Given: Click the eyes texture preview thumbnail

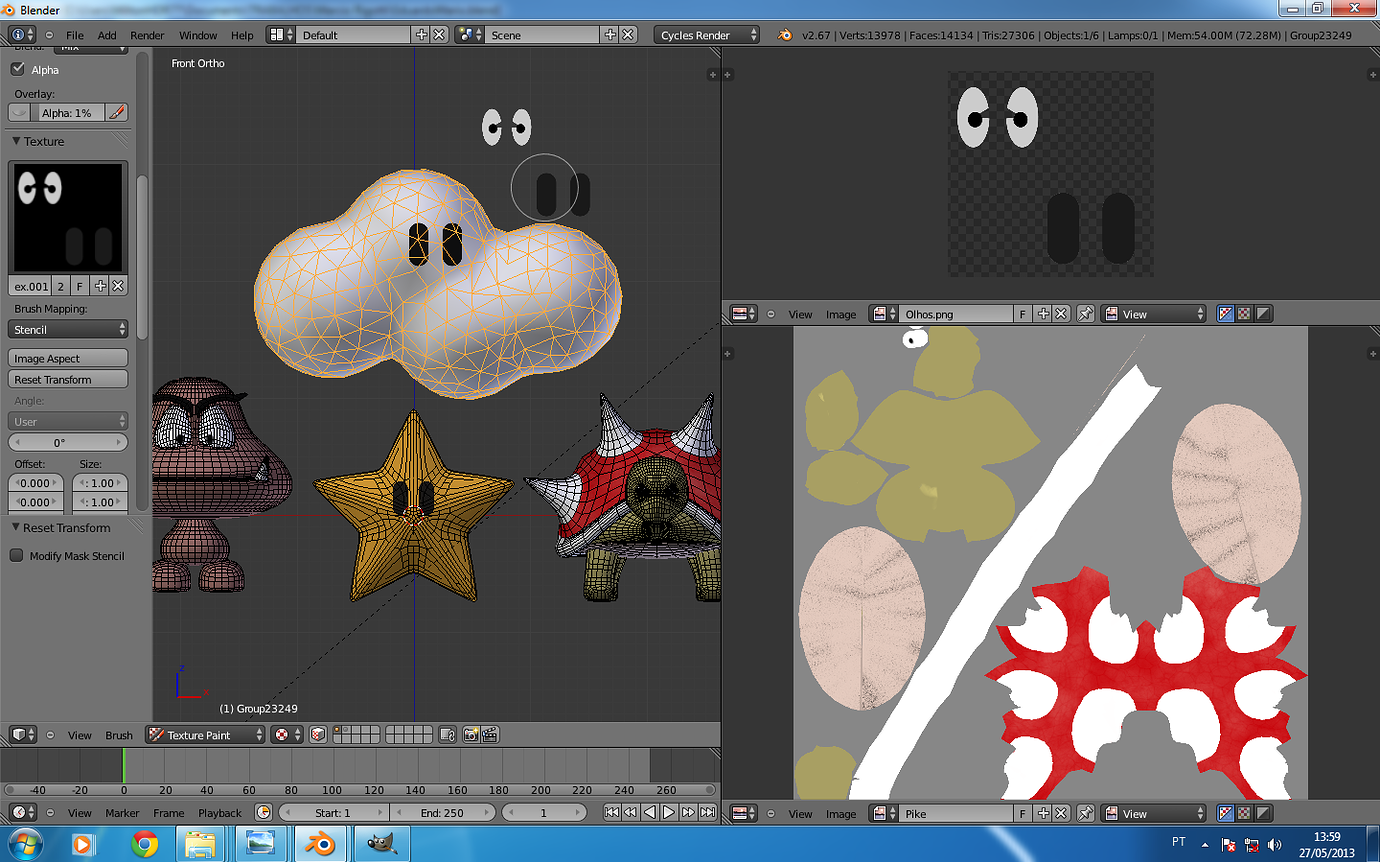Looking at the screenshot, I should [68, 218].
